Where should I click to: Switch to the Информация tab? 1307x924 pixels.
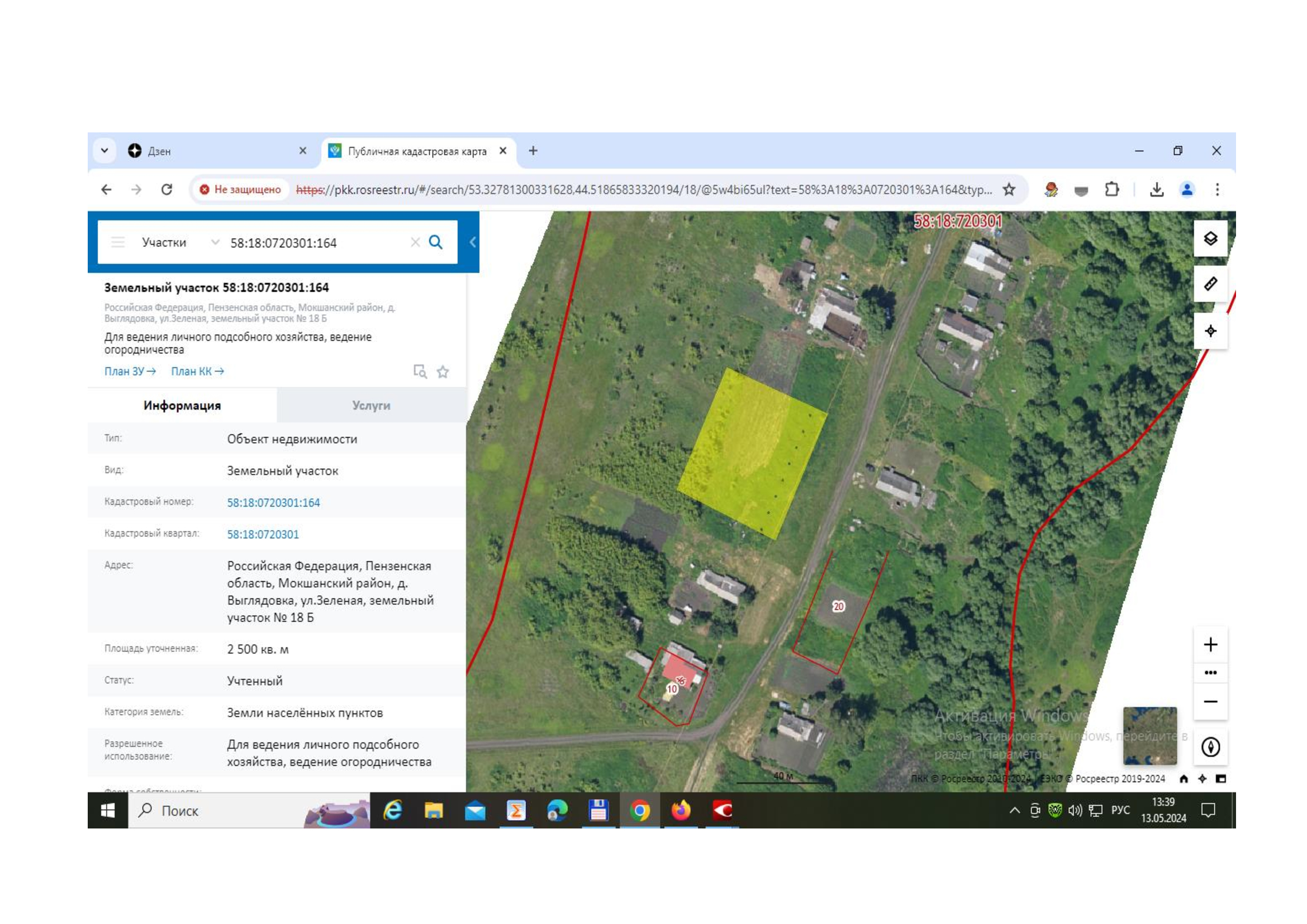[182, 406]
